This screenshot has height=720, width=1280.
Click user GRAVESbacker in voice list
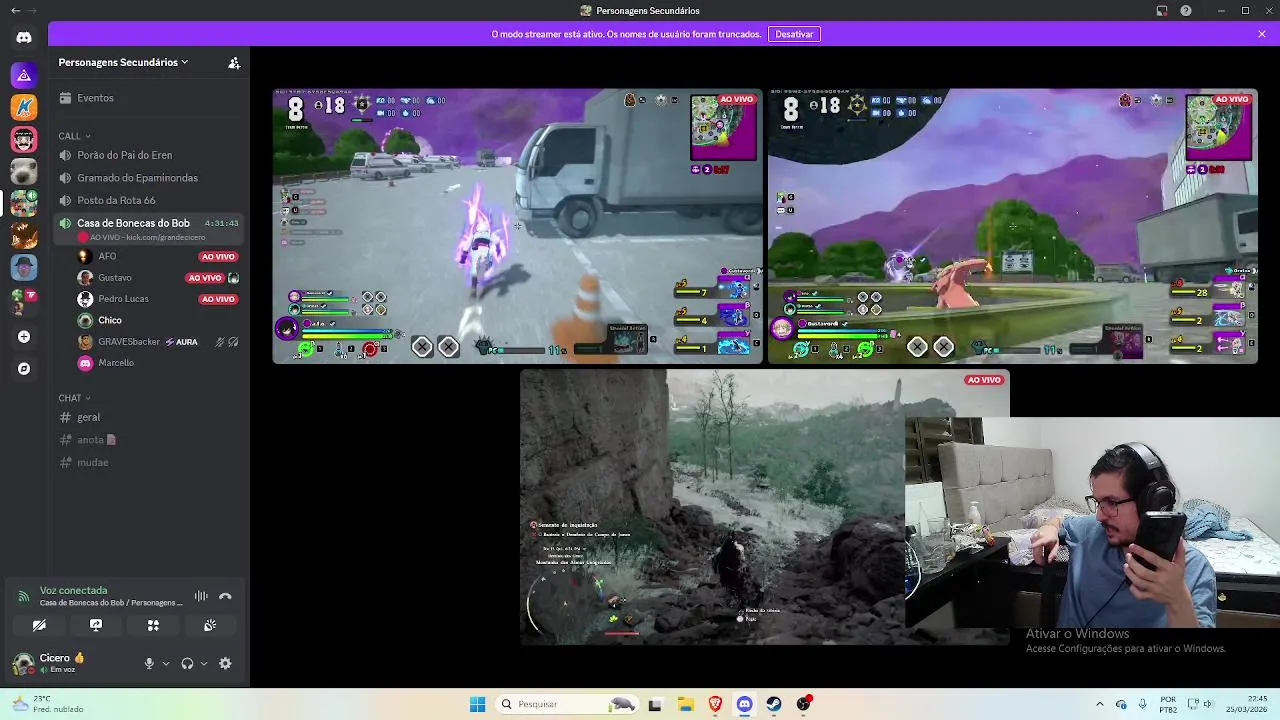[129, 342]
